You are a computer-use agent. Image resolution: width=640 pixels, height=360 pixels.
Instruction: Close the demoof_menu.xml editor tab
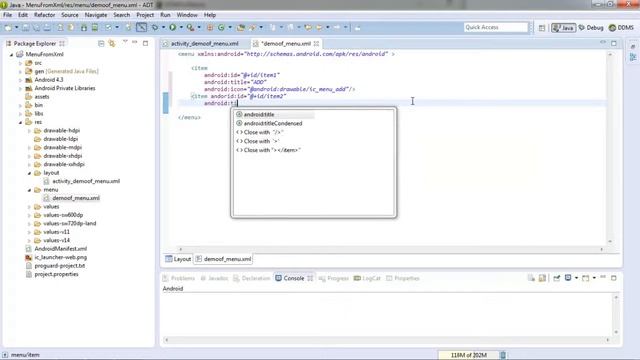316,43
